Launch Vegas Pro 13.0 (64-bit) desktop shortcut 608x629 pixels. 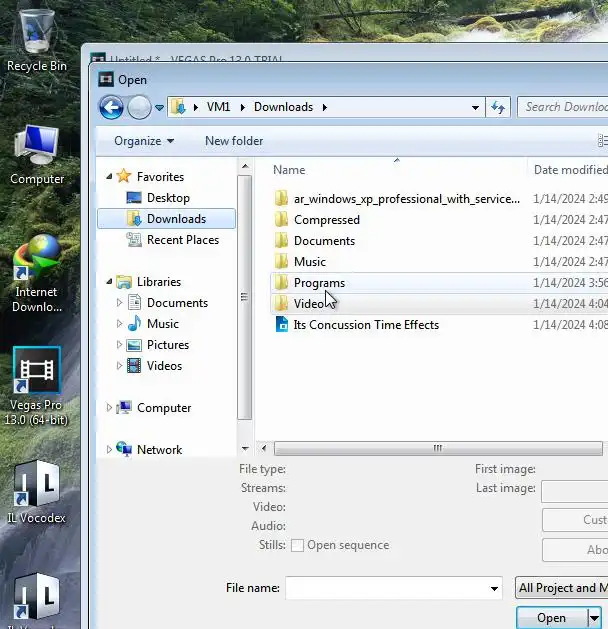pyautogui.click(x=36, y=386)
